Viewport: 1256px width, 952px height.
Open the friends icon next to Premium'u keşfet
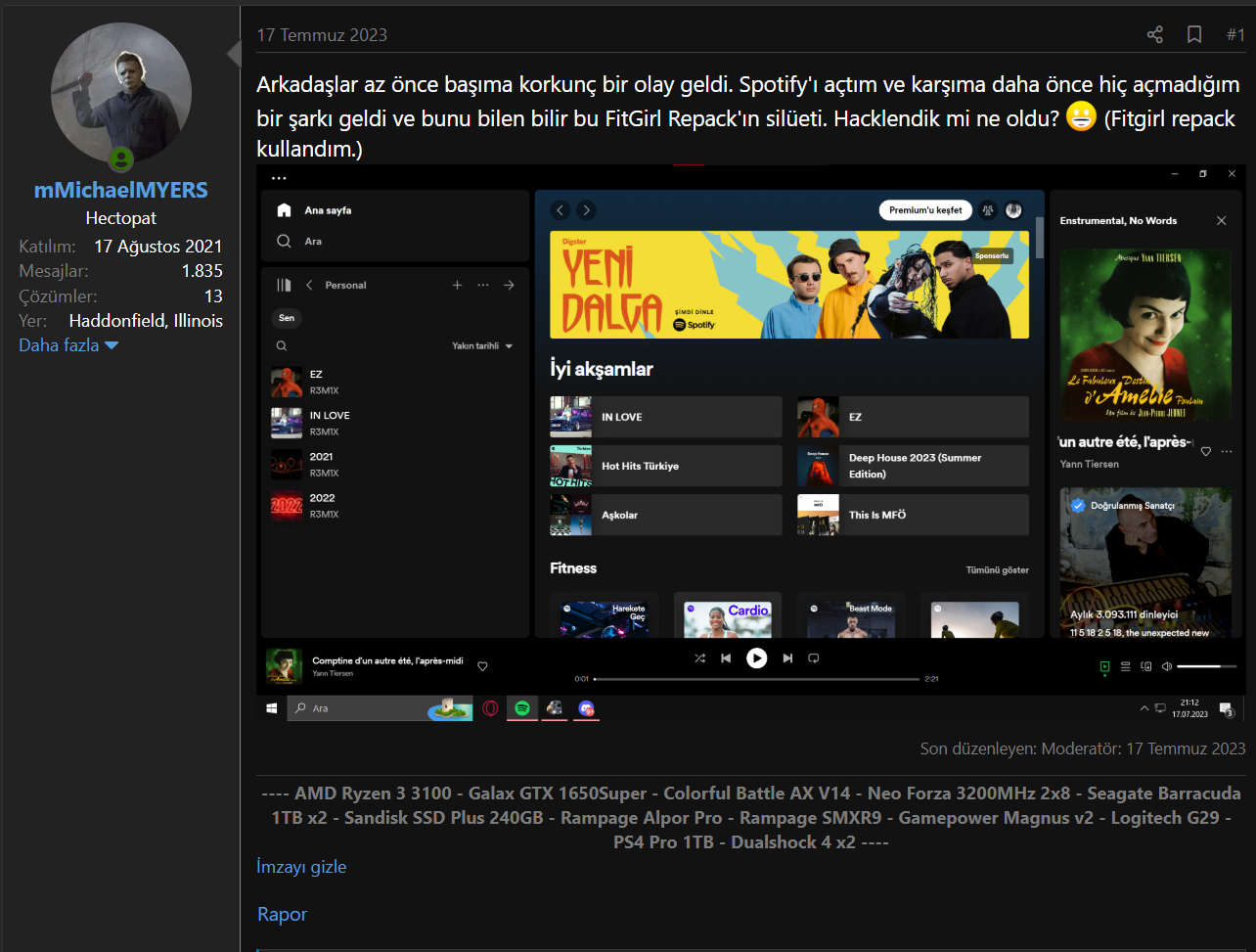click(x=988, y=210)
